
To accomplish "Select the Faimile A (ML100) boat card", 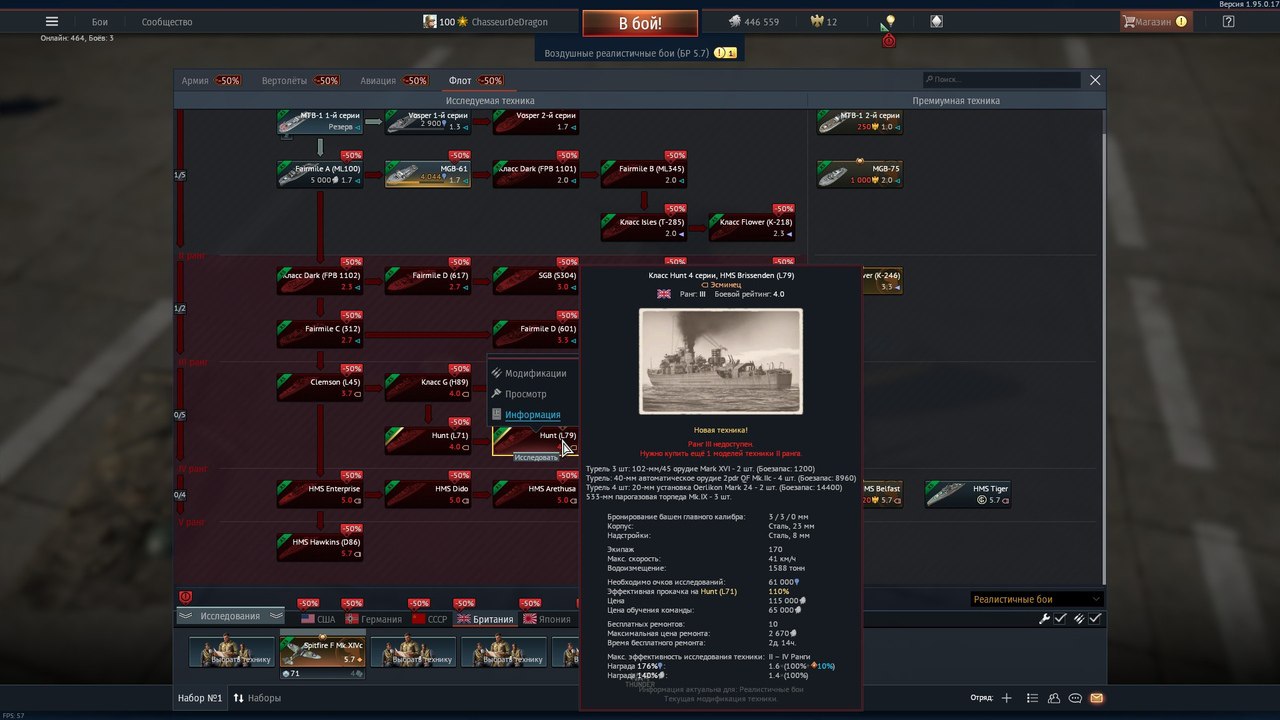I will click(320, 174).
